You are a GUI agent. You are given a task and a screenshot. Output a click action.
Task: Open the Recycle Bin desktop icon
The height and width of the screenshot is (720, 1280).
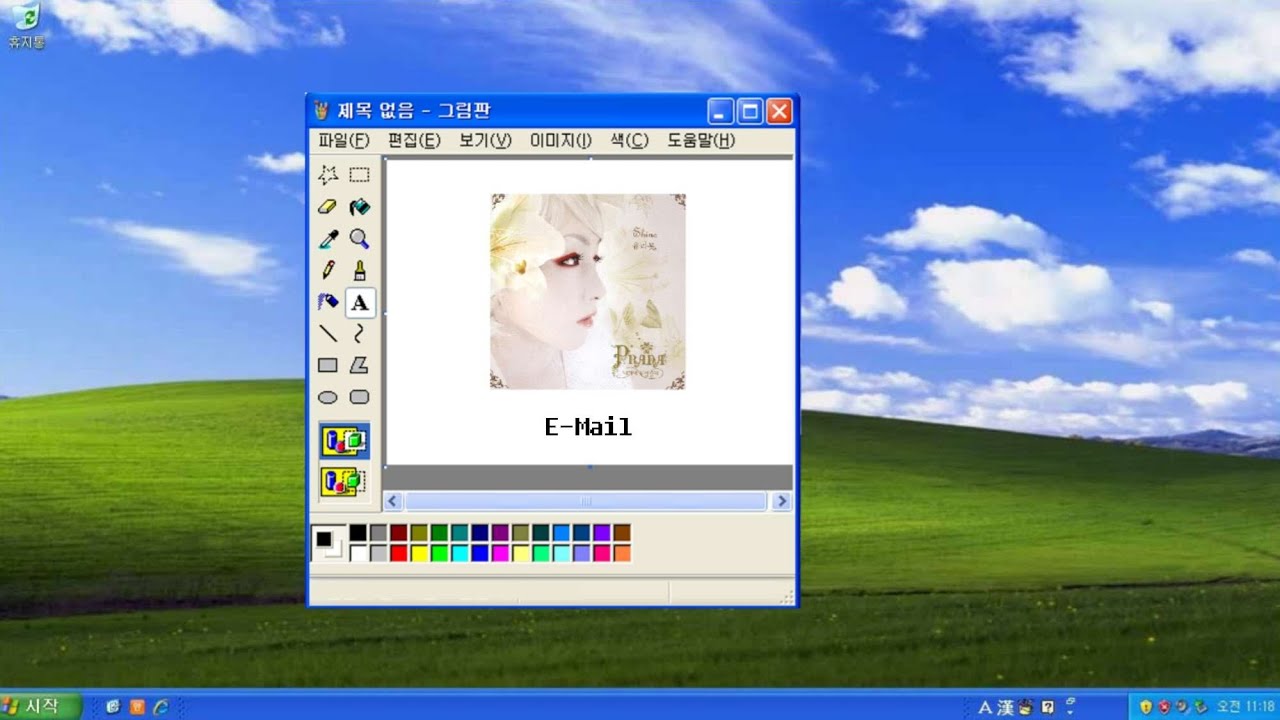(x=26, y=25)
